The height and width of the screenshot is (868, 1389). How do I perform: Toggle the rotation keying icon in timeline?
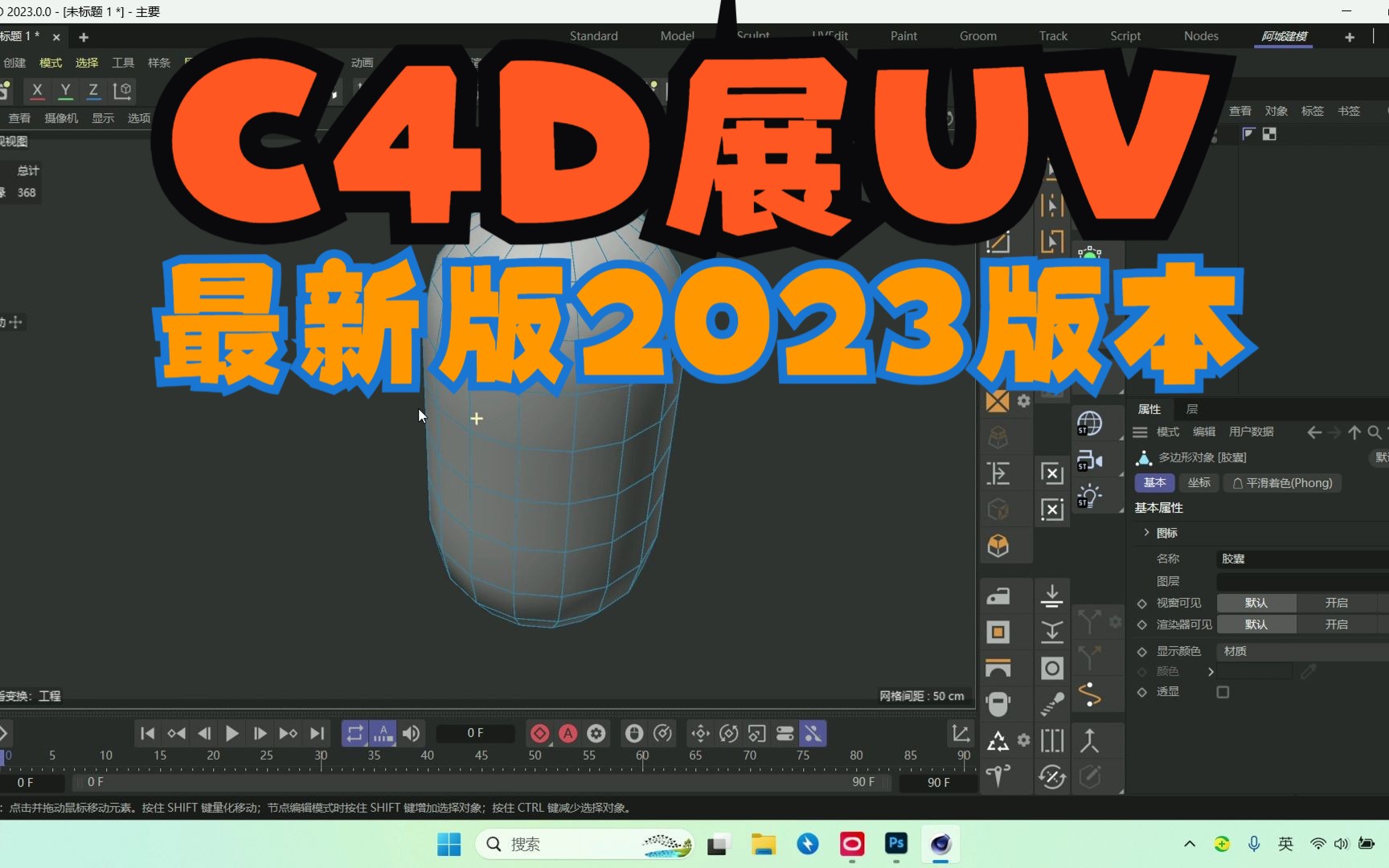[728, 733]
